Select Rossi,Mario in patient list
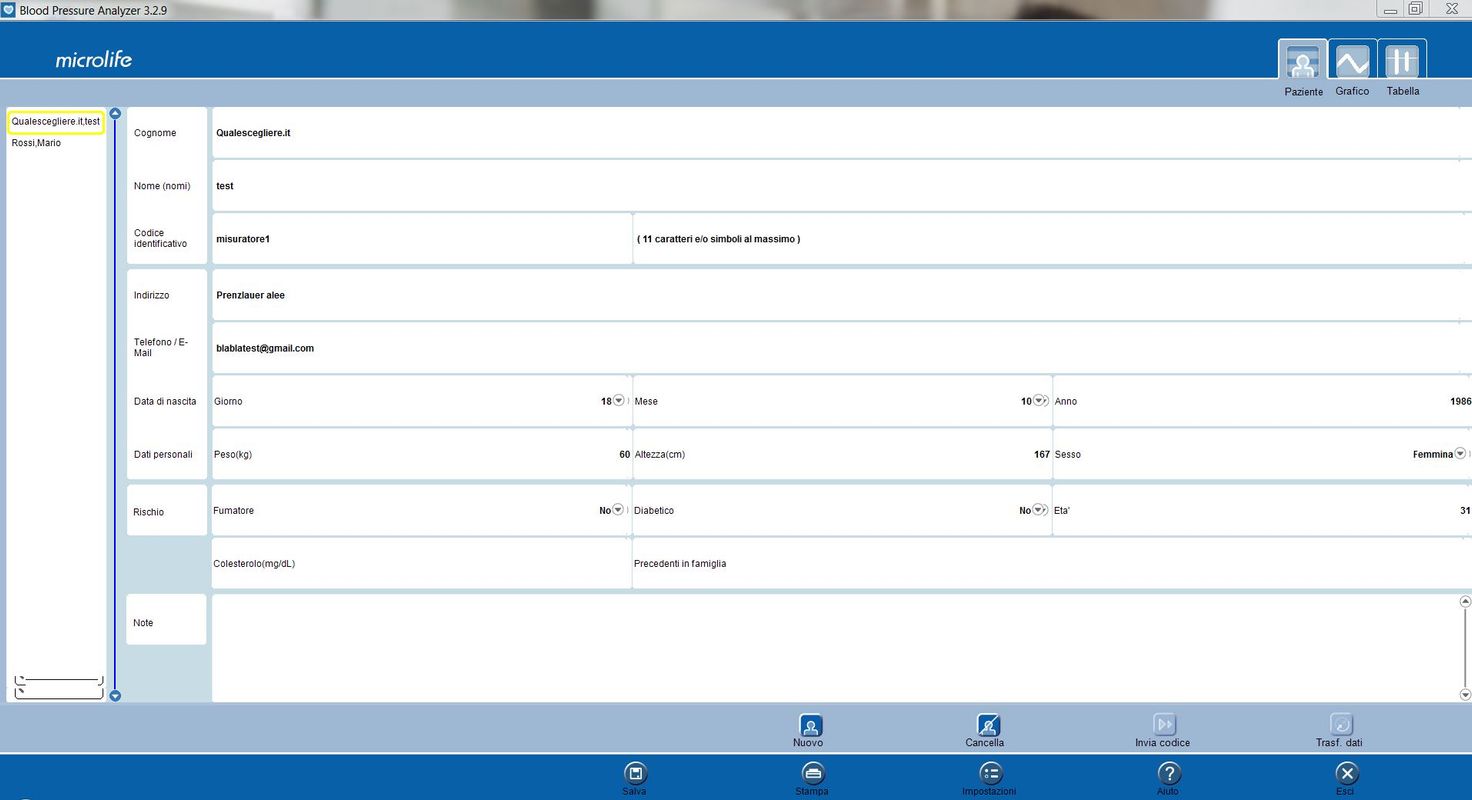Viewport: 1472px width, 800px height. (36, 143)
